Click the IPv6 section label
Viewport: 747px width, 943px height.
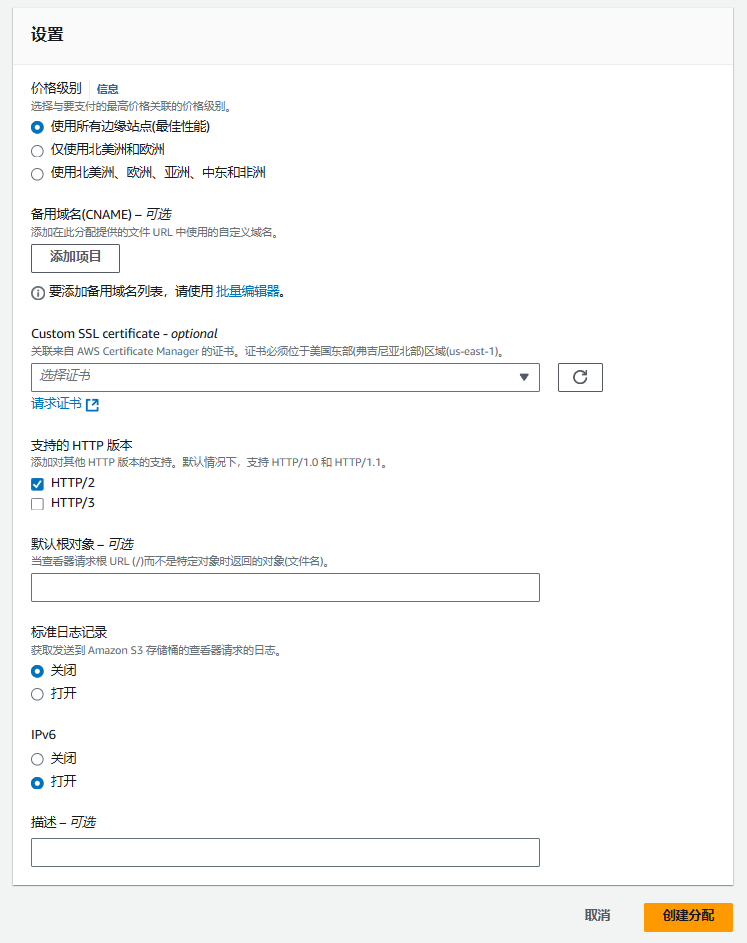pyautogui.click(x=43, y=734)
